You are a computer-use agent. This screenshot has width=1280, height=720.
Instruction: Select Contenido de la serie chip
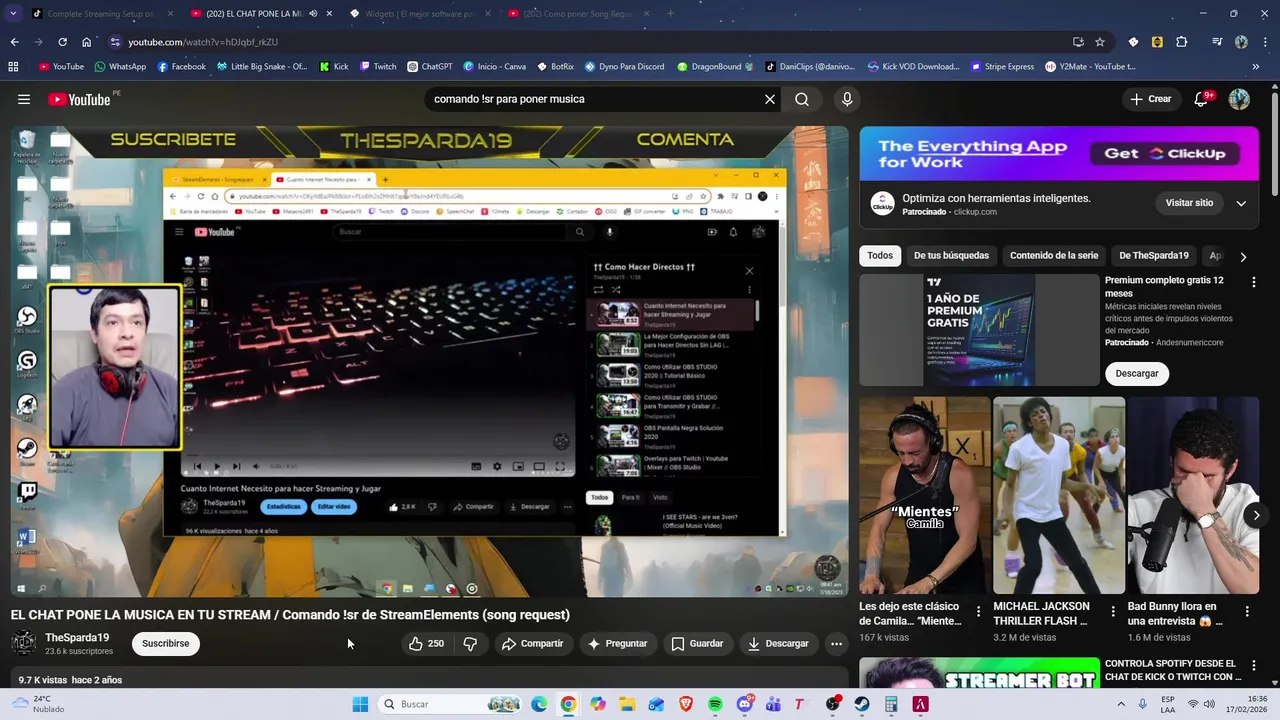(1054, 255)
